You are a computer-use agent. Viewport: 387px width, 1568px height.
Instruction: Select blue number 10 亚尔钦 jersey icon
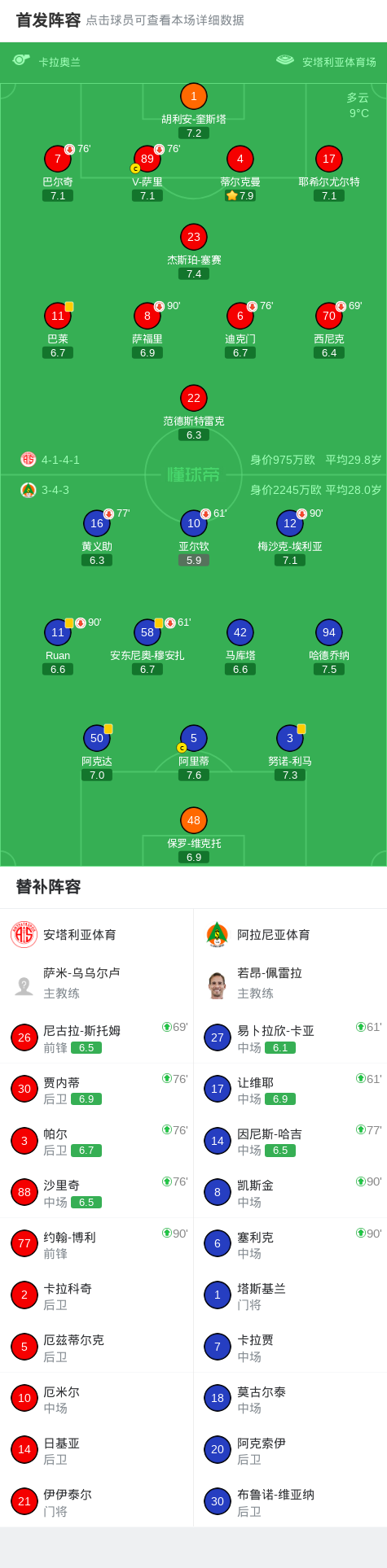pyautogui.click(x=193, y=523)
